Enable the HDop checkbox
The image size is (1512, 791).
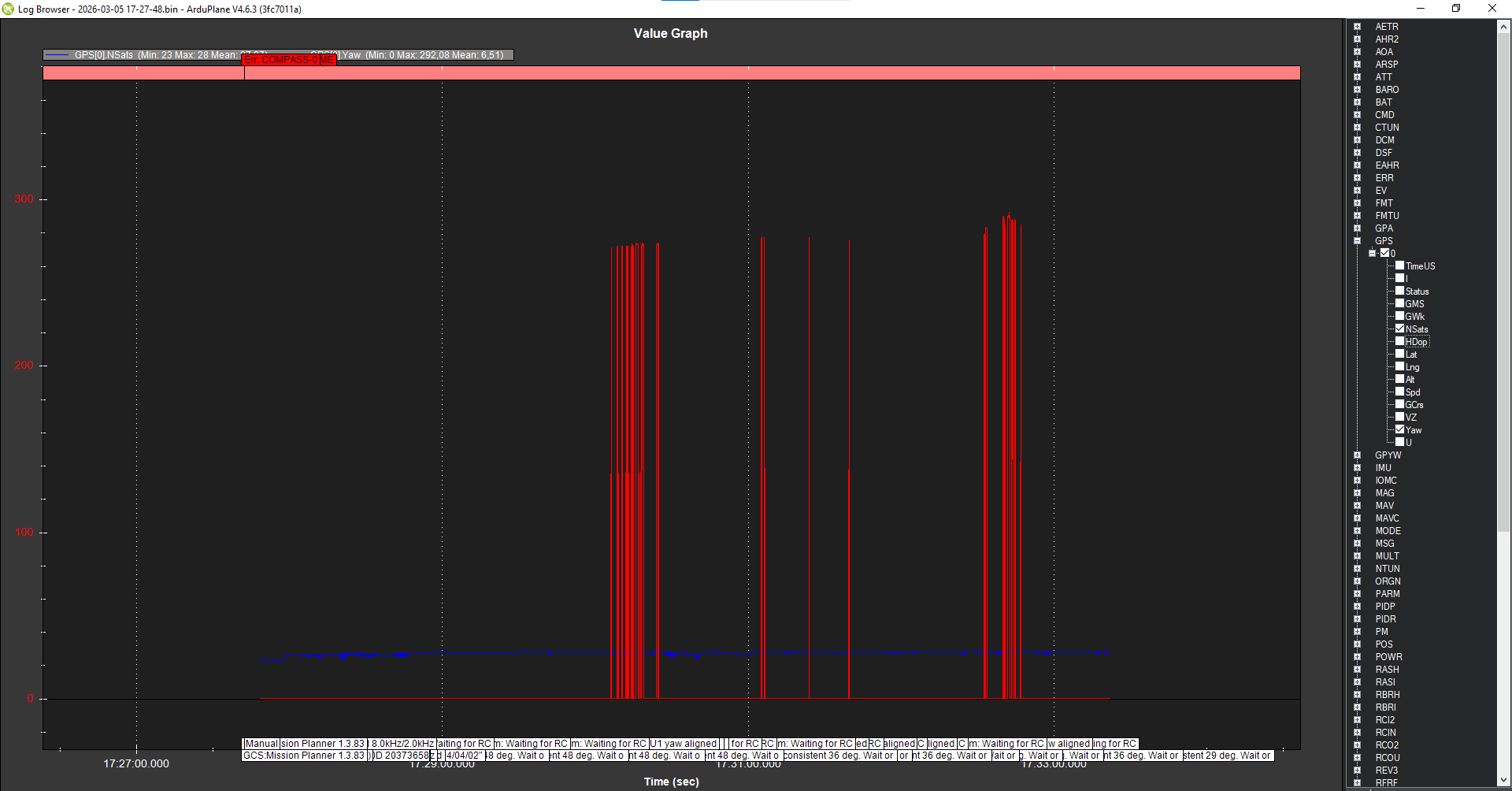click(1399, 341)
